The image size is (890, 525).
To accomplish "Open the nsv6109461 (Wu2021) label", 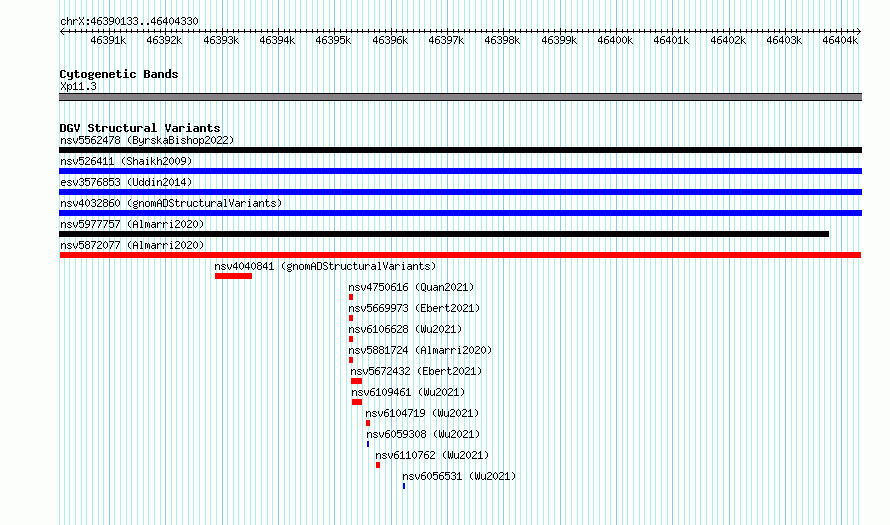I will click(408, 392).
